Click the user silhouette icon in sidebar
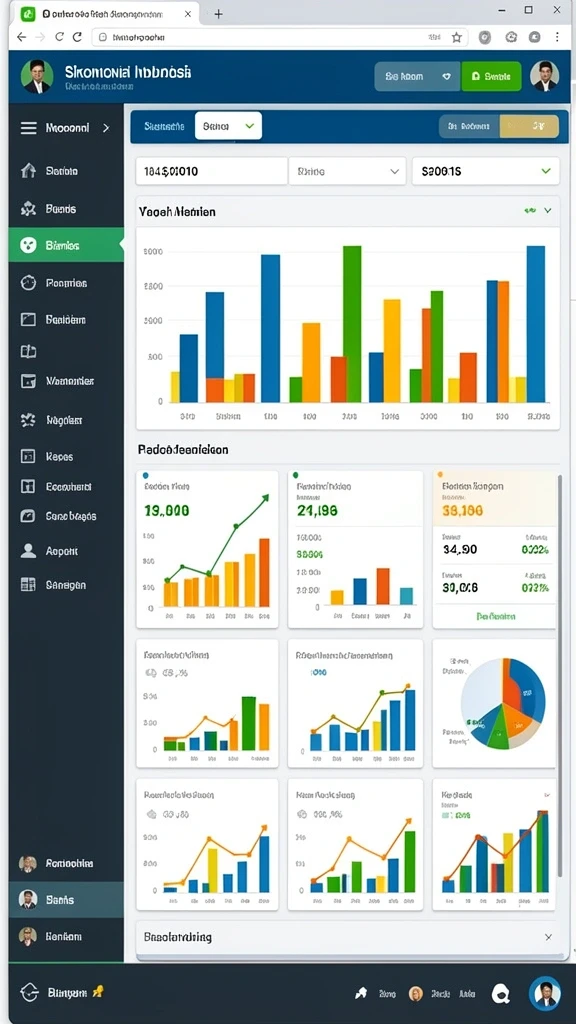 click(28, 551)
